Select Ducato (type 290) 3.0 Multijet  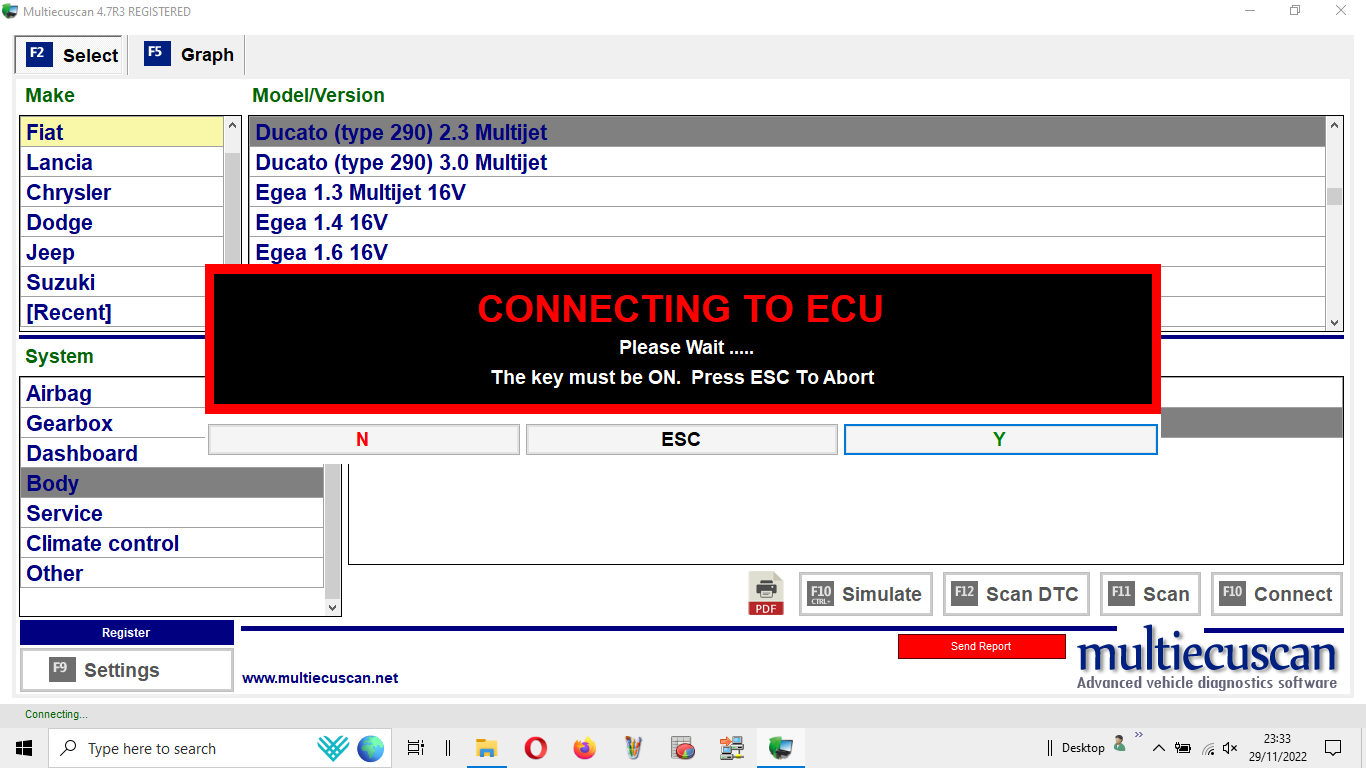coord(788,162)
